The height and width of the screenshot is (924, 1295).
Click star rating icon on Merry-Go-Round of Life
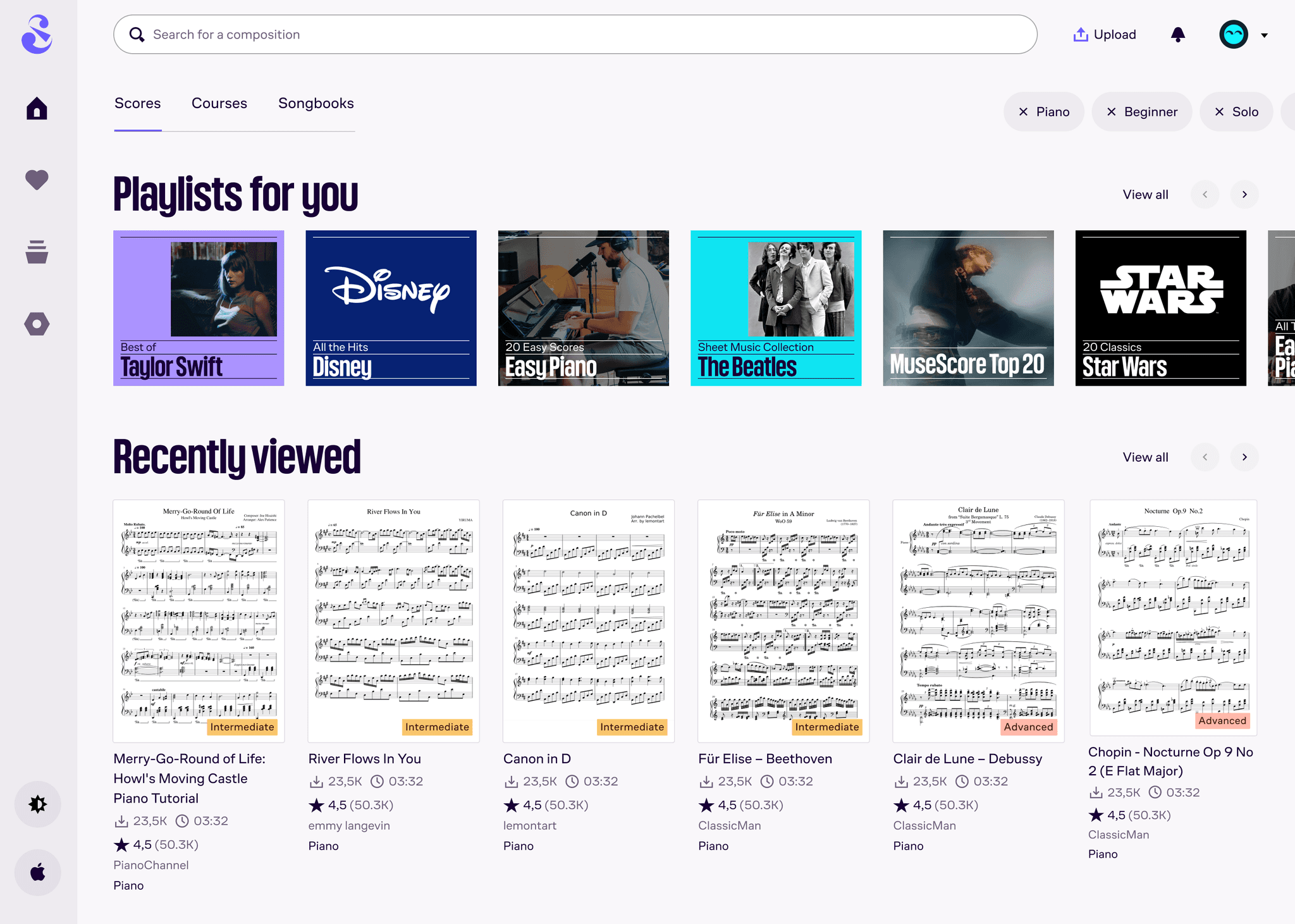pyautogui.click(x=121, y=844)
